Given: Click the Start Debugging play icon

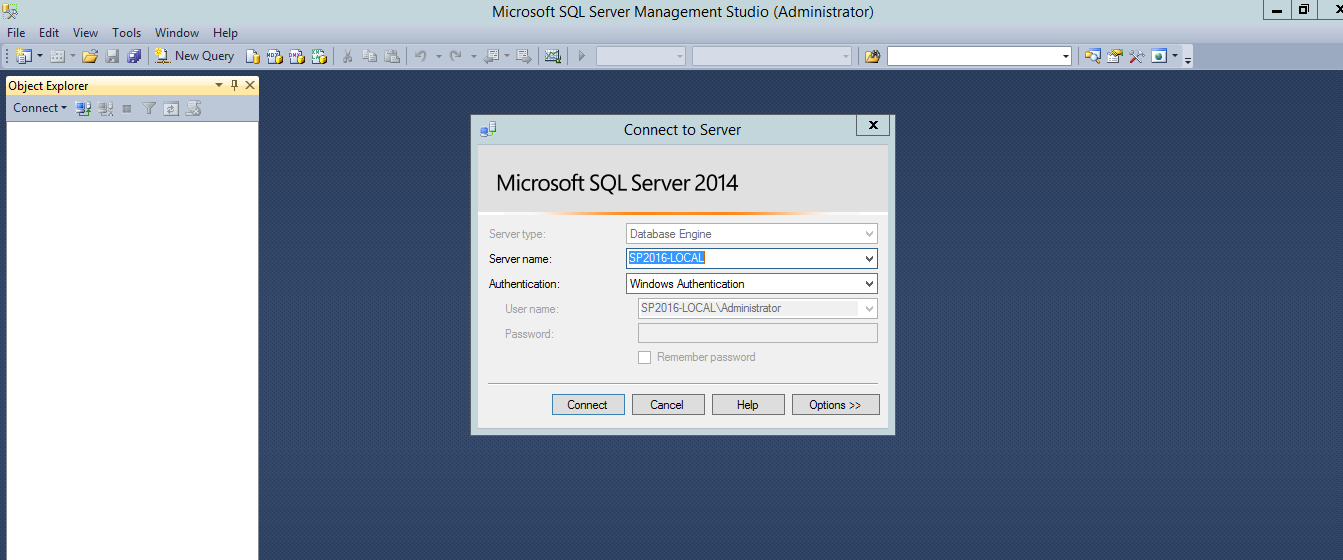Looking at the screenshot, I should (x=581, y=56).
